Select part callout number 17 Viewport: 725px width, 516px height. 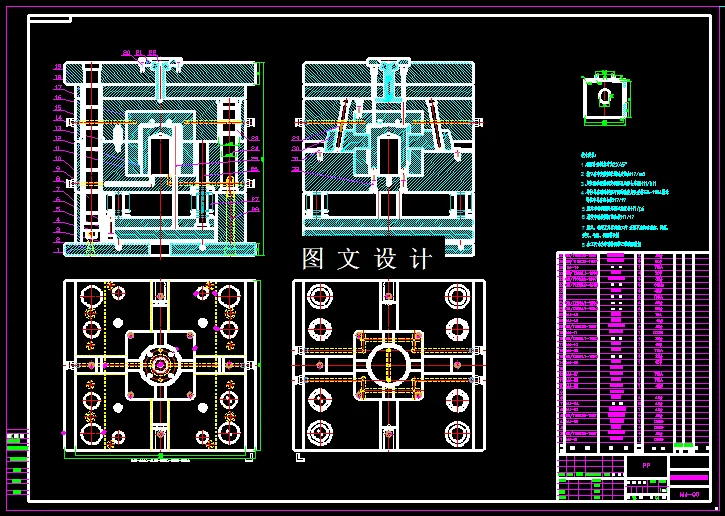[x=58, y=87]
